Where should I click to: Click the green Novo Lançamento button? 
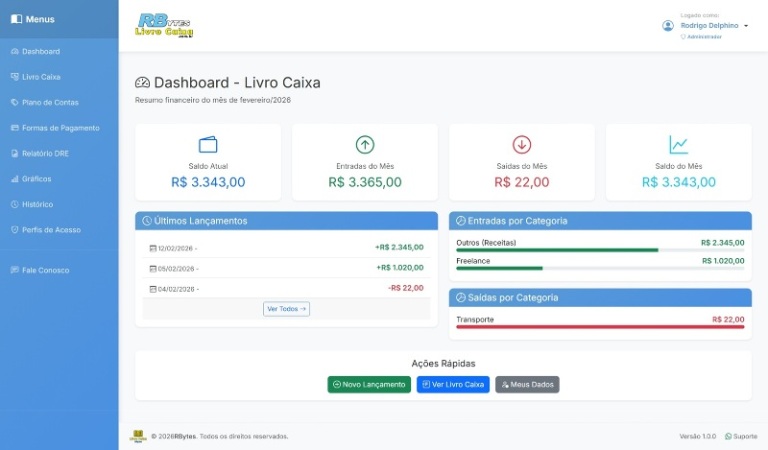[369, 384]
